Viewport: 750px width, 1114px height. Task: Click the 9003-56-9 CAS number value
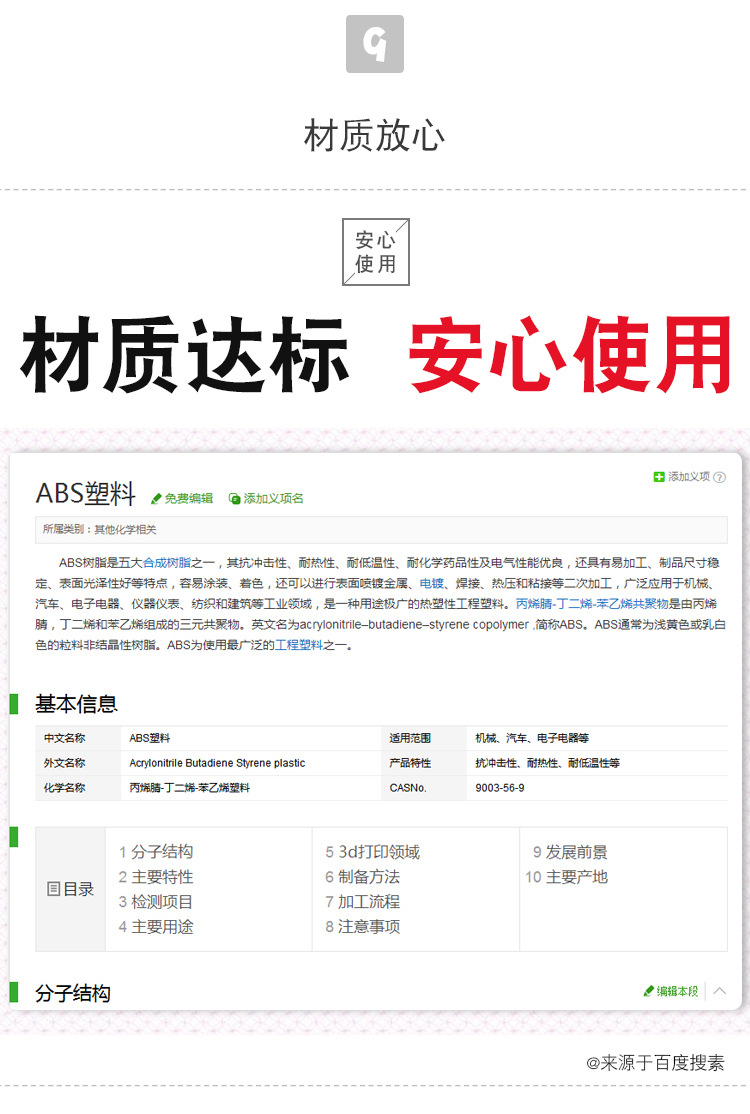point(500,788)
